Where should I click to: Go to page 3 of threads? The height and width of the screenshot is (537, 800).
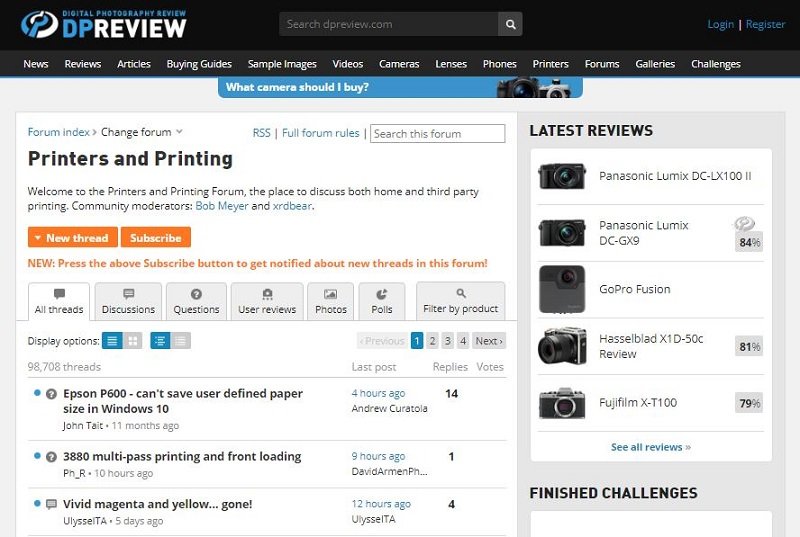coord(447,341)
